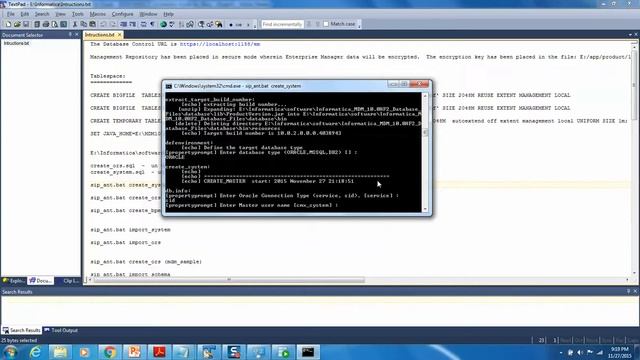Open Windows Explorer folder from the taskbar
Screen dimensions: 640x360
[x=60, y=352]
